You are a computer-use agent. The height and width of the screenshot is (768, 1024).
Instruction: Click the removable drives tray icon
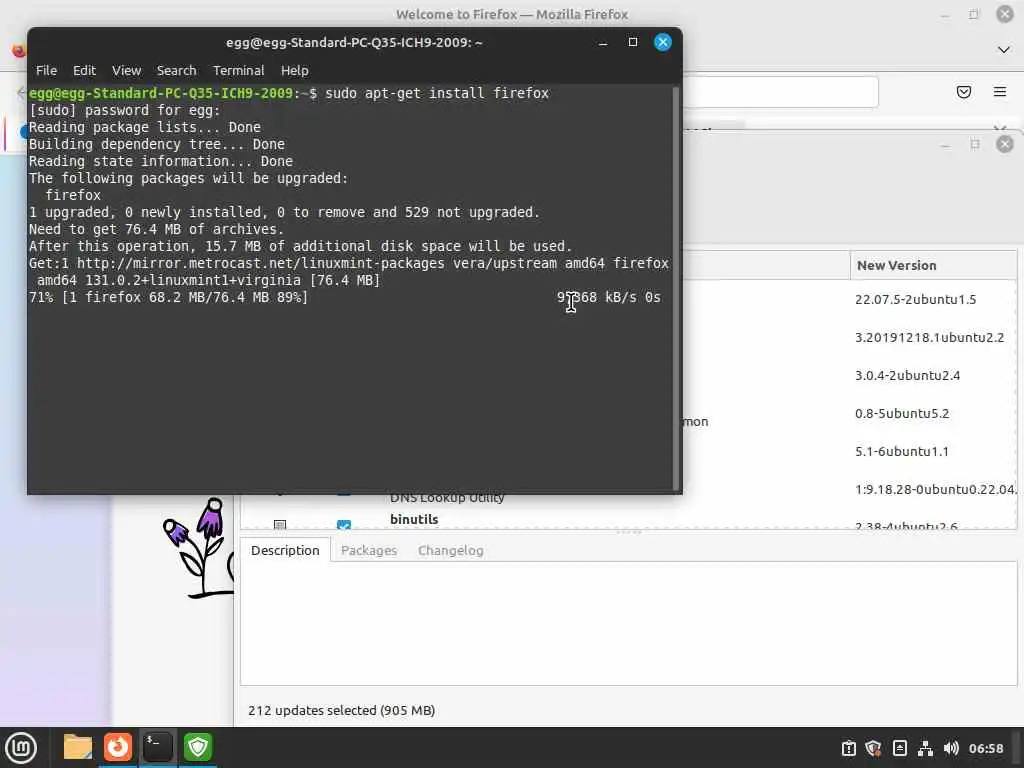(x=899, y=748)
